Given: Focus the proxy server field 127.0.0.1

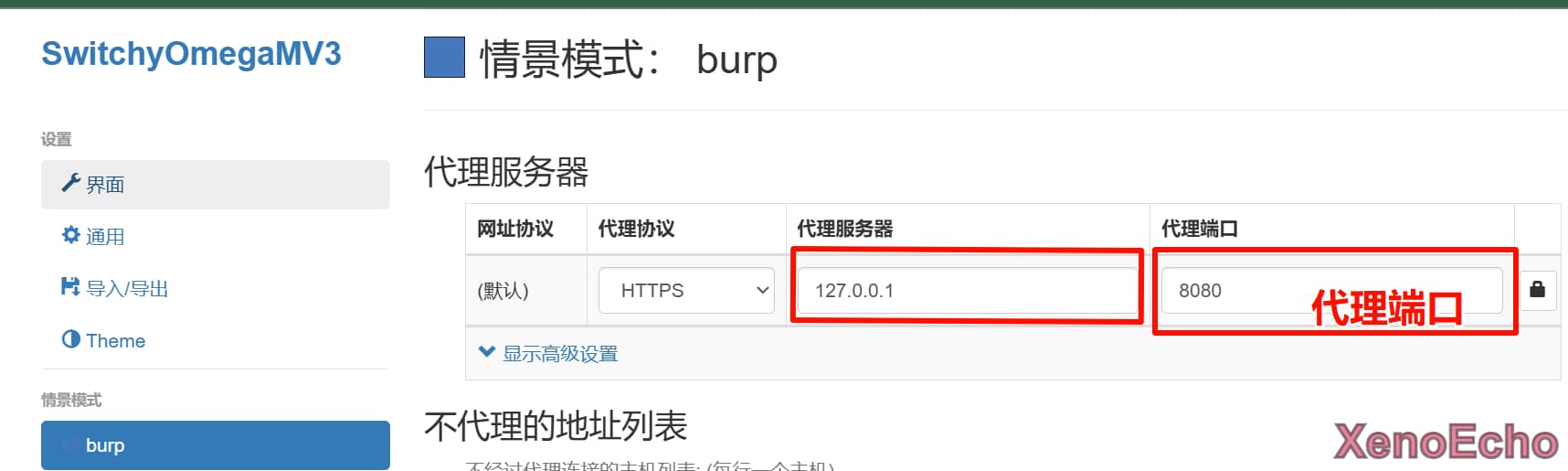Looking at the screenshot, I should [x=966, y=290].
